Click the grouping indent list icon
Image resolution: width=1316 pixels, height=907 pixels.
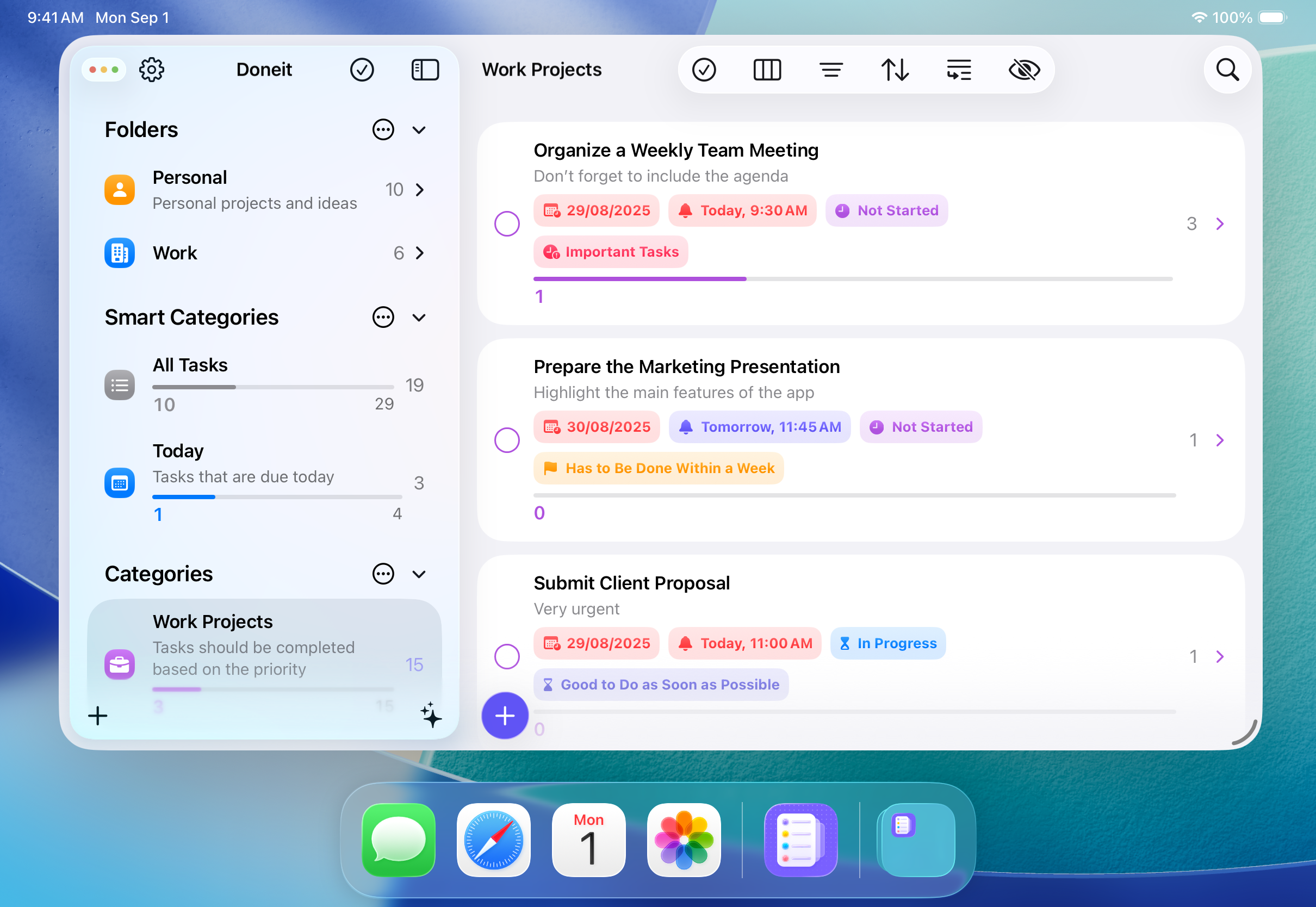[x=959, y=70]
